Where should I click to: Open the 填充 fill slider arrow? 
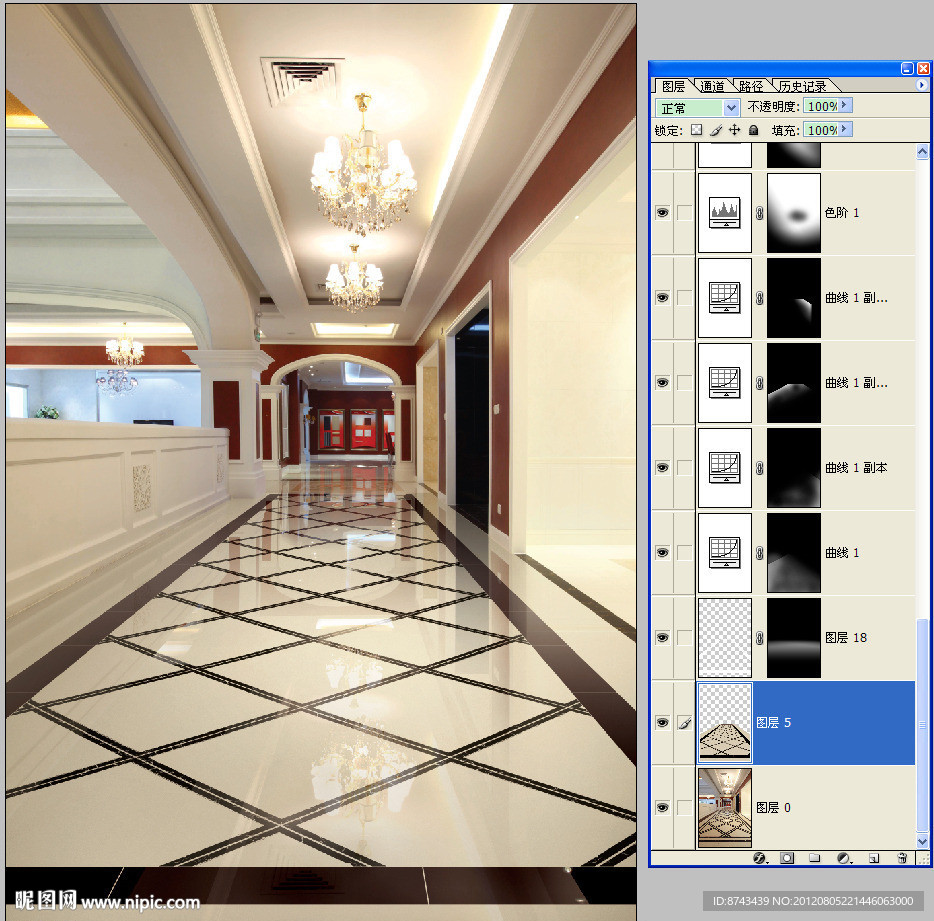pos(846,130)
